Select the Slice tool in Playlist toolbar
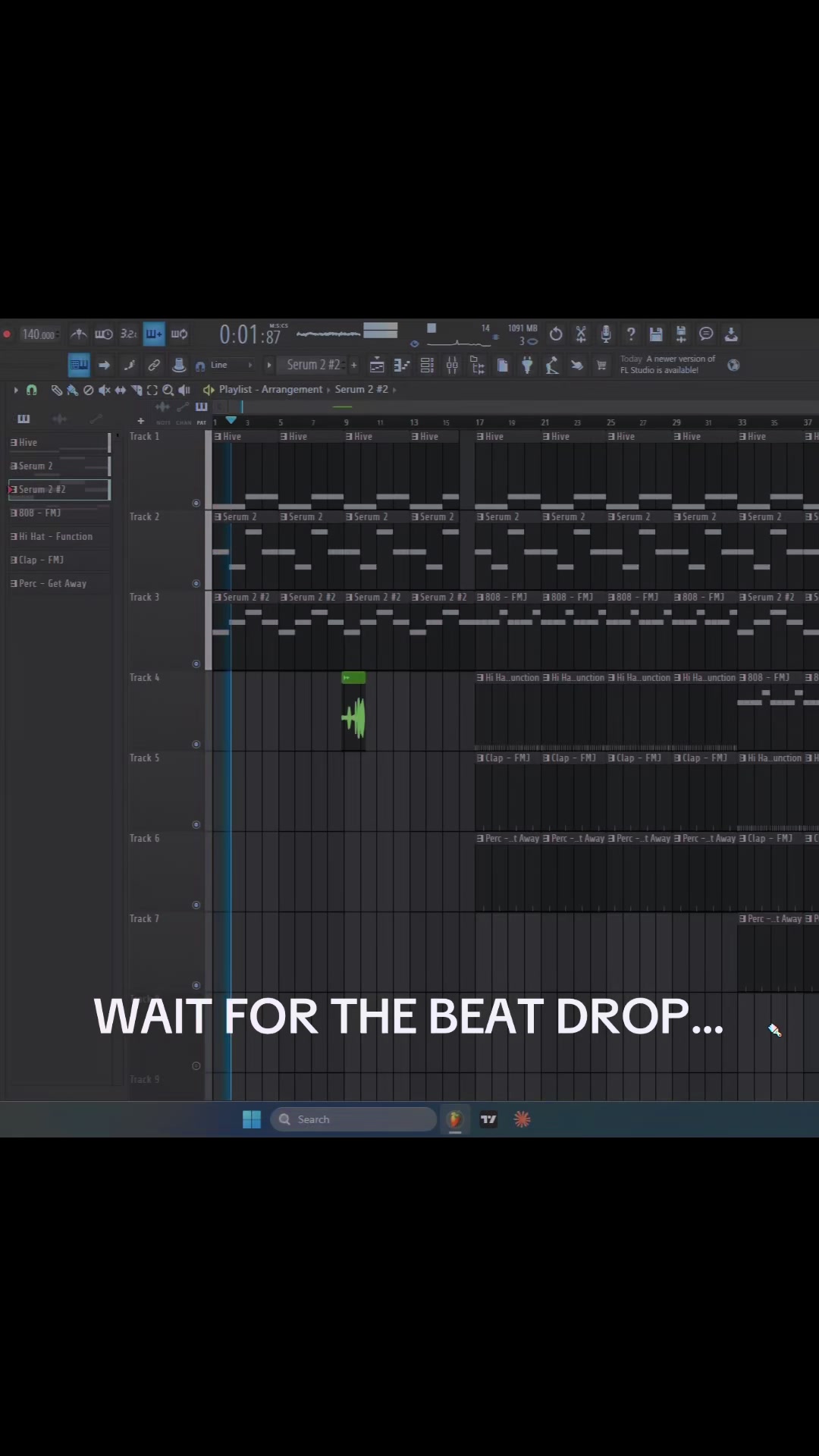Screen dimensions: 819x1456 click(x=136, y=390)
